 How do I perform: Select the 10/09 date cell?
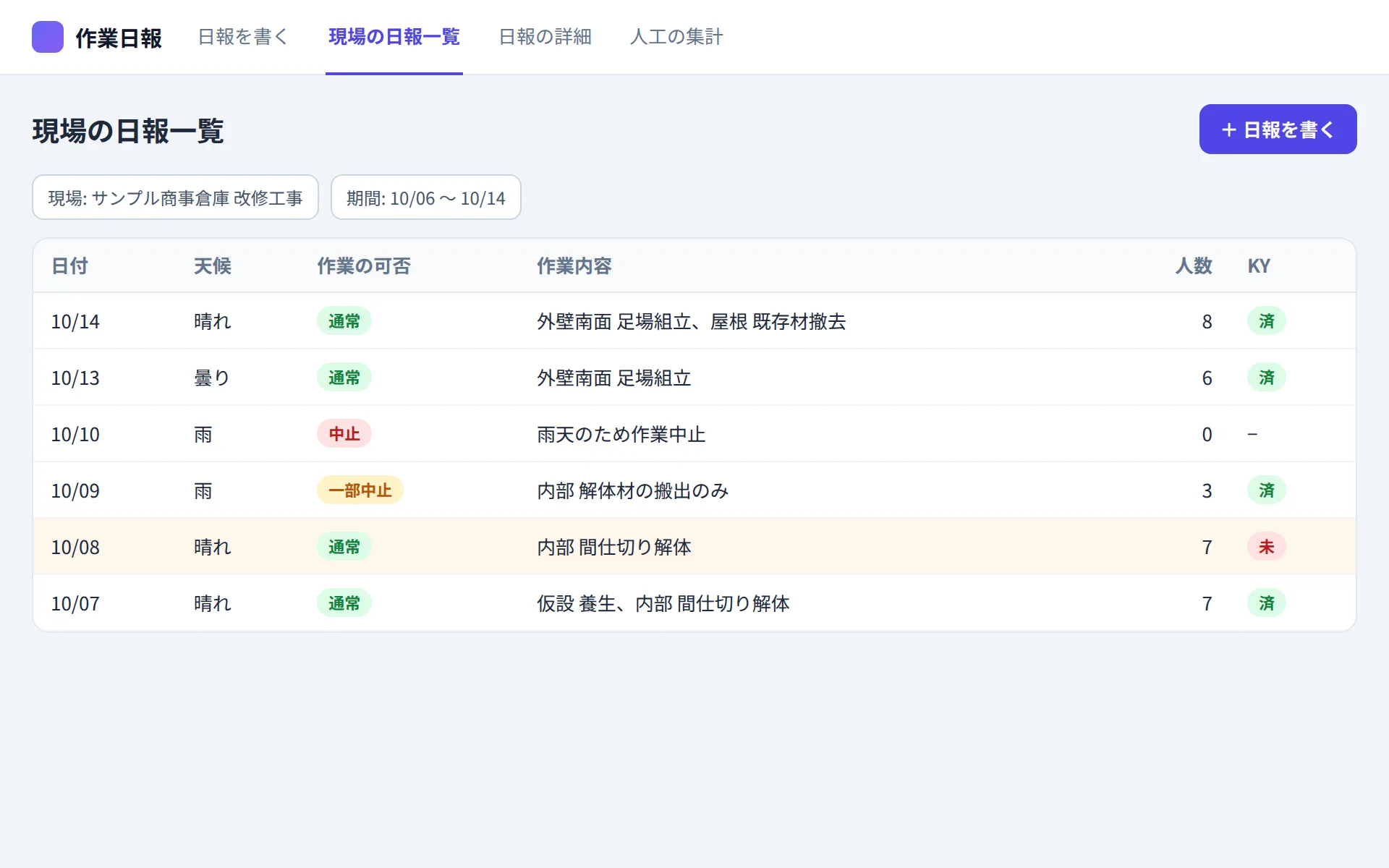click(x=75, y=490)
